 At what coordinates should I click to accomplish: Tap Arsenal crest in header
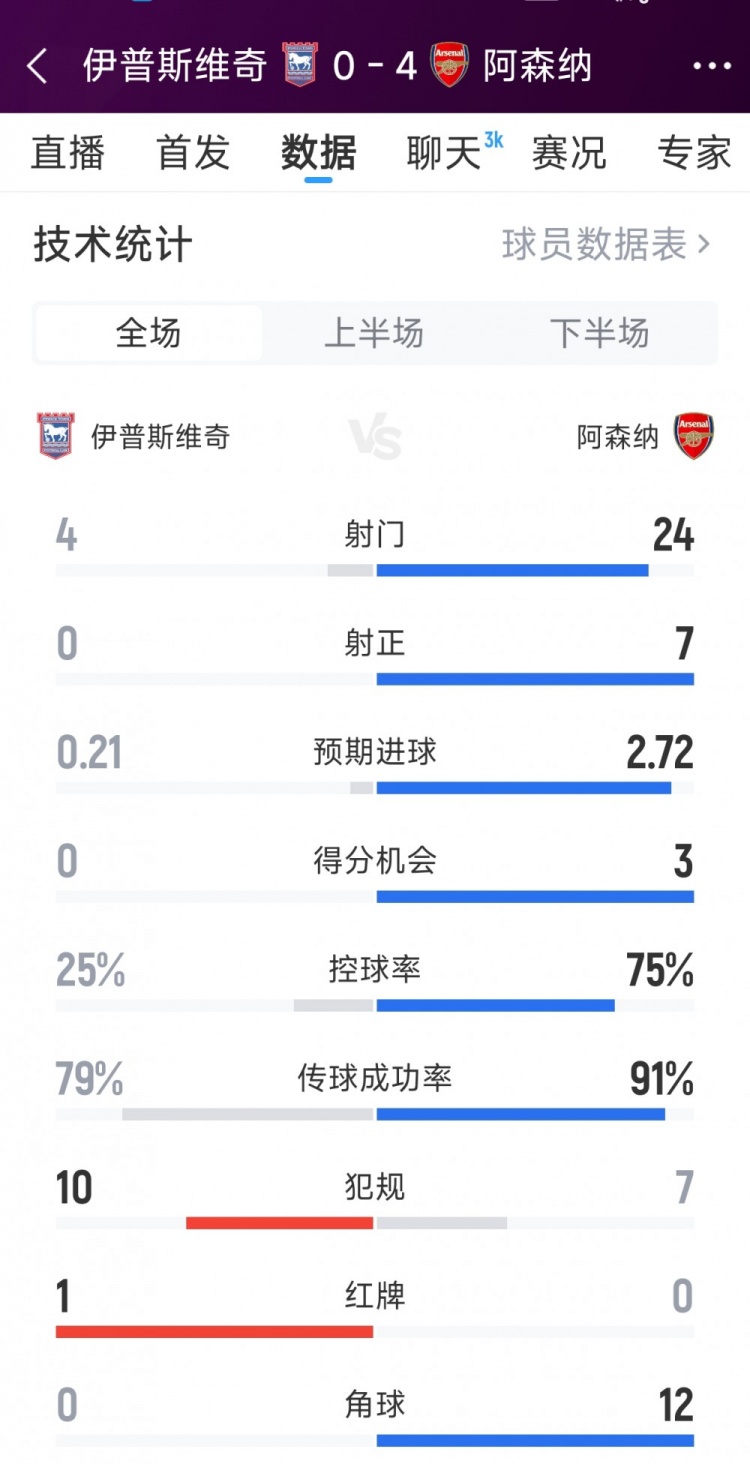click(x=449, y=65)
